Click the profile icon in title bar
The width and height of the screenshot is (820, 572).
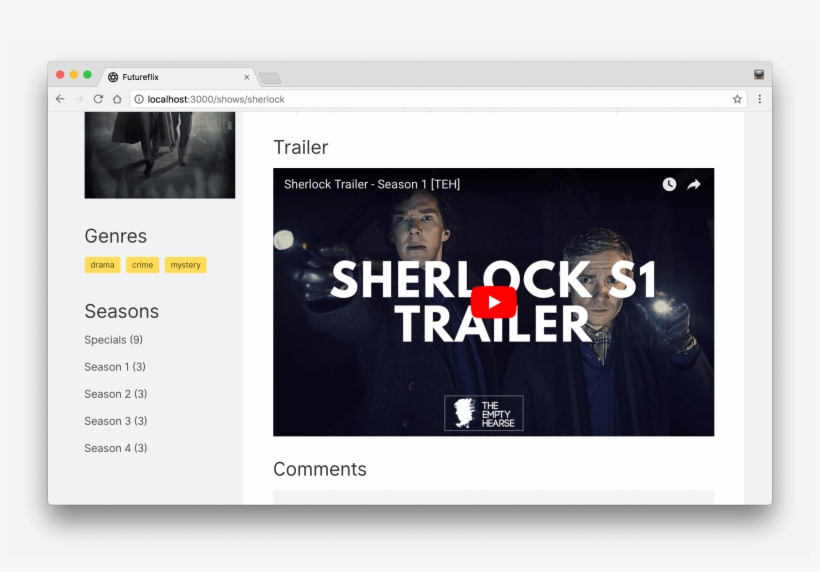point(759,75)
